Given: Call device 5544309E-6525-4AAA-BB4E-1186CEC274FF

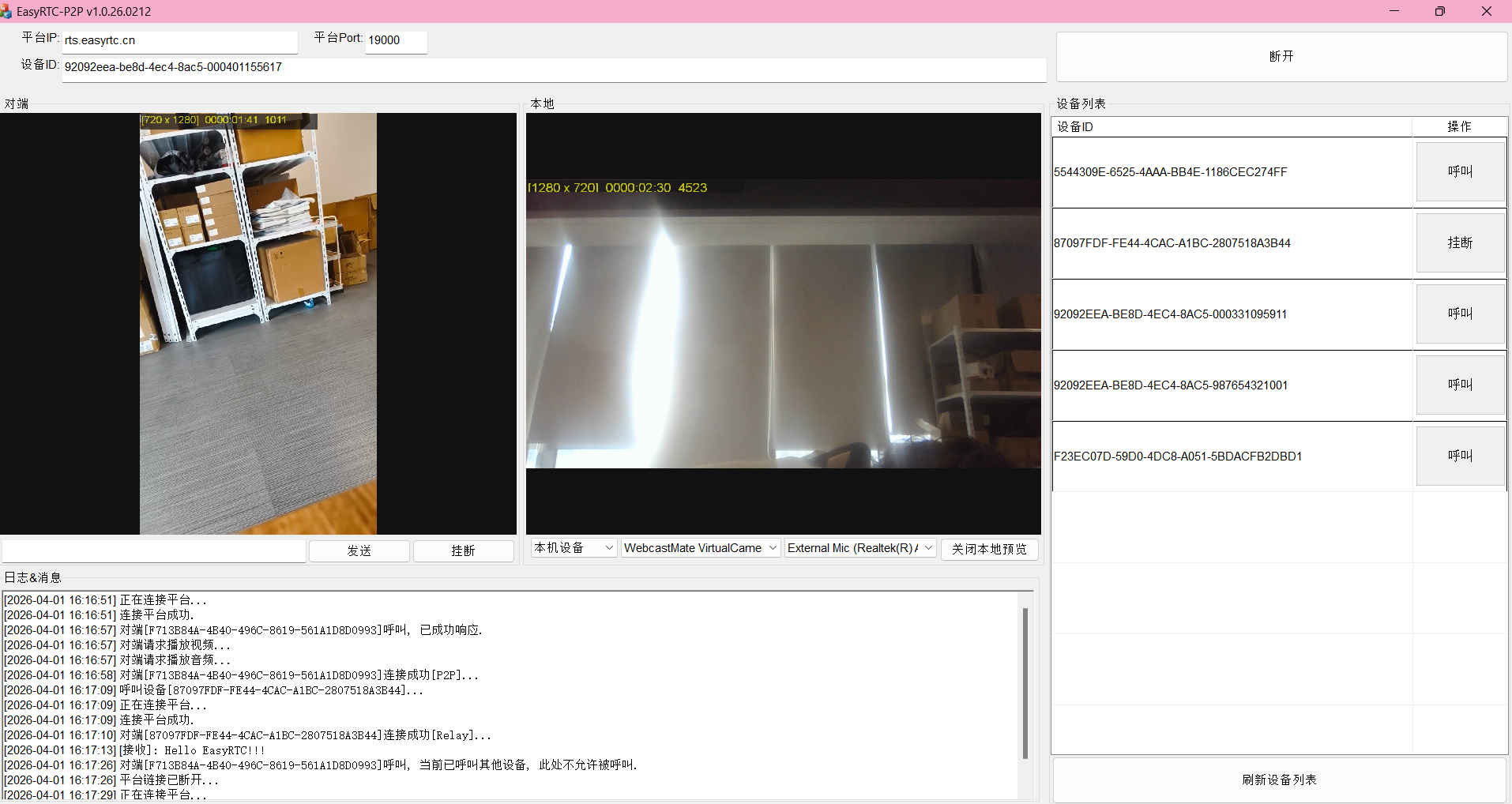Looking at the screenshot, I should point(1459,171).
